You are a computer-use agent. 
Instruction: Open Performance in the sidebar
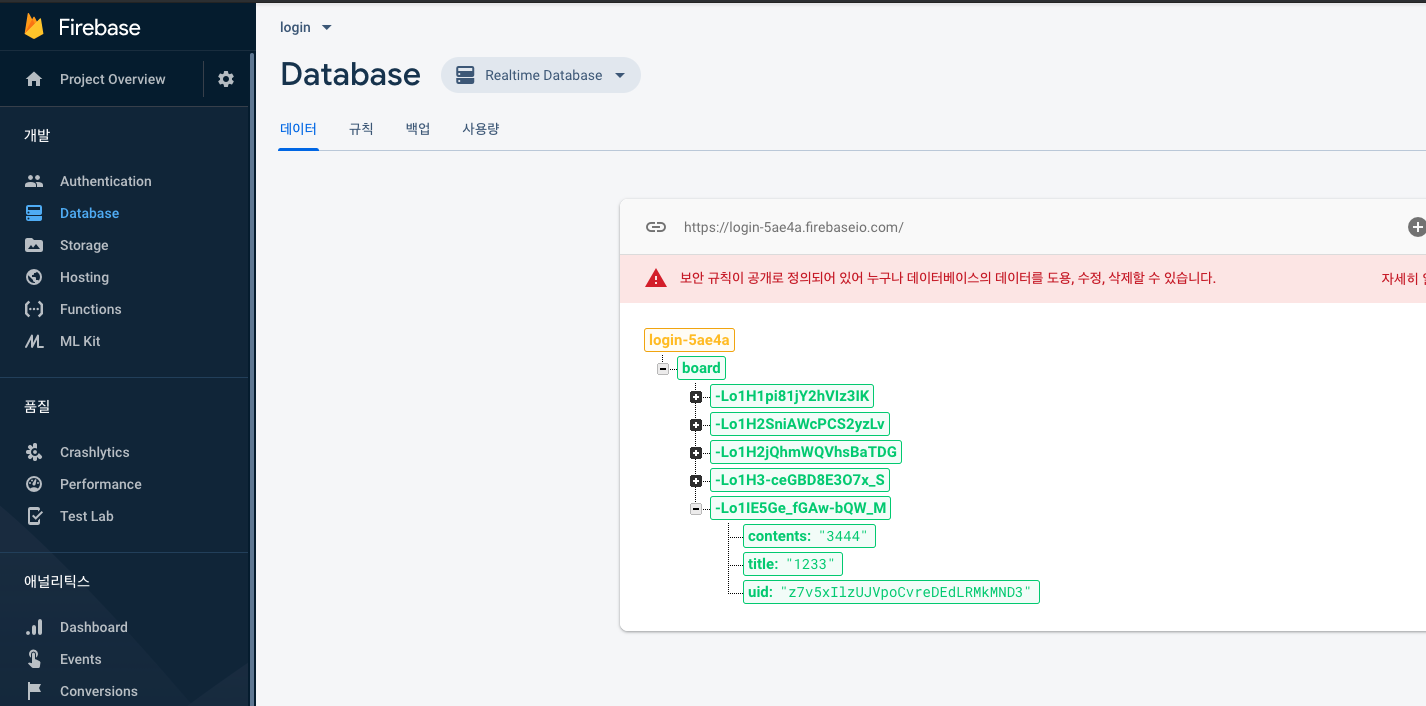point(101,484)
